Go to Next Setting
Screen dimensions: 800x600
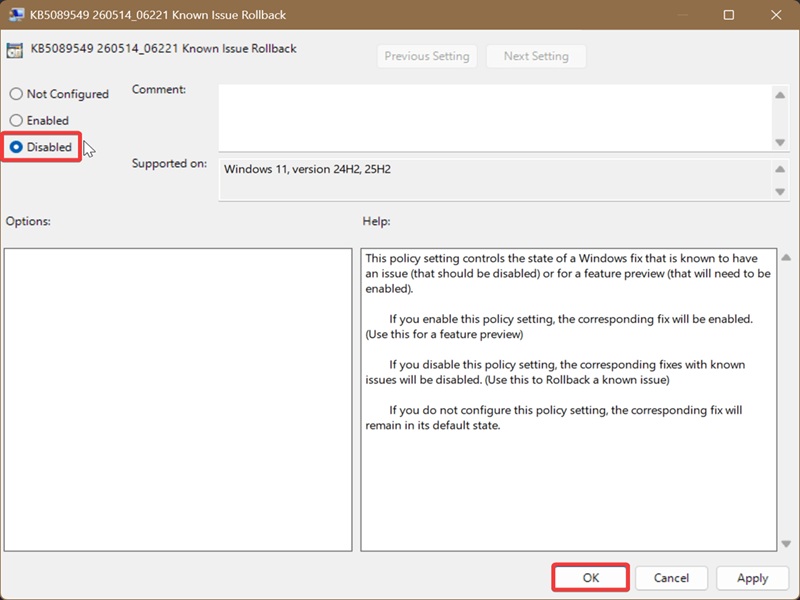click(536, 56)
